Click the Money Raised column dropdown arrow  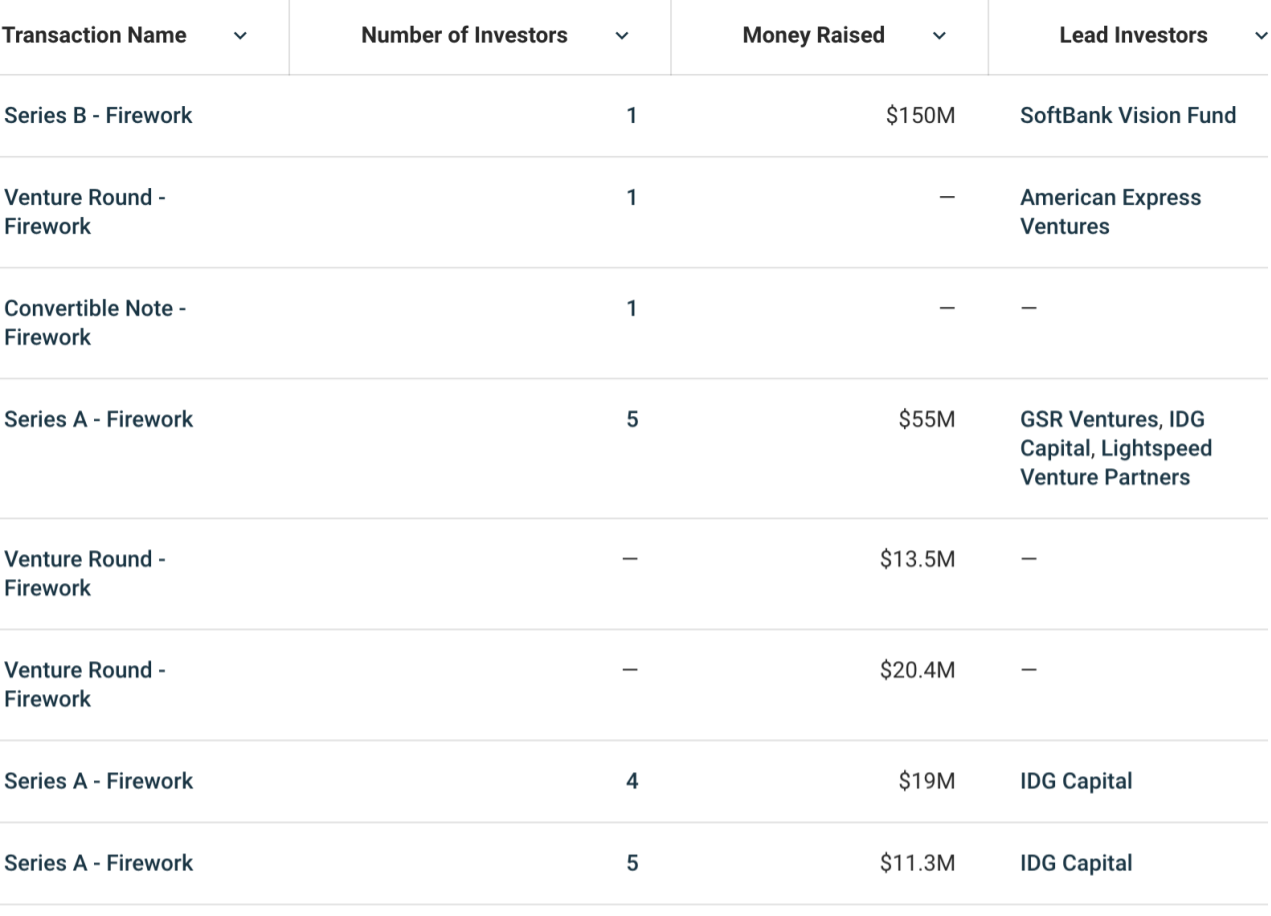938,37
